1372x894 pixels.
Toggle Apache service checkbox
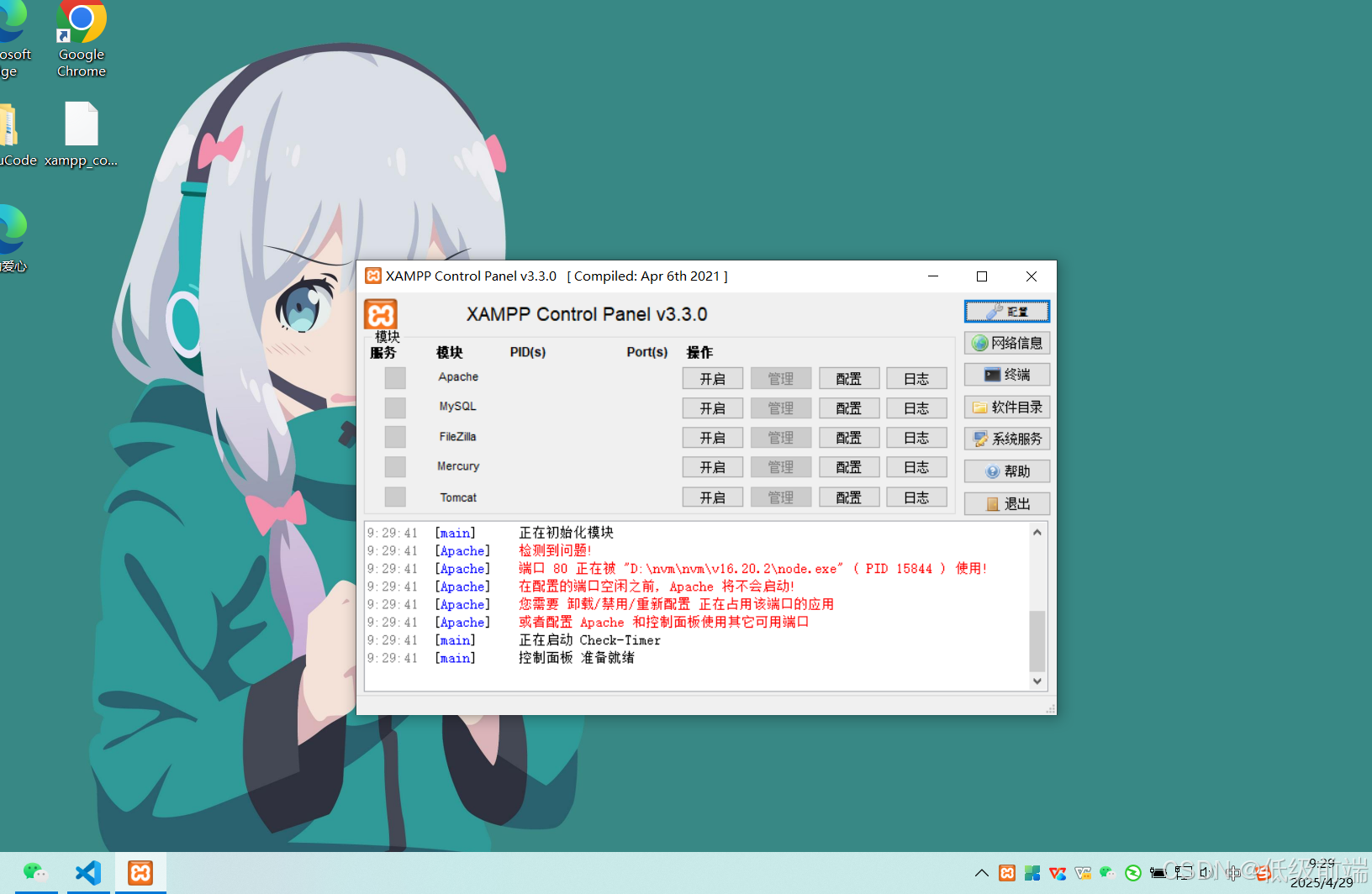tap(395, 378)
